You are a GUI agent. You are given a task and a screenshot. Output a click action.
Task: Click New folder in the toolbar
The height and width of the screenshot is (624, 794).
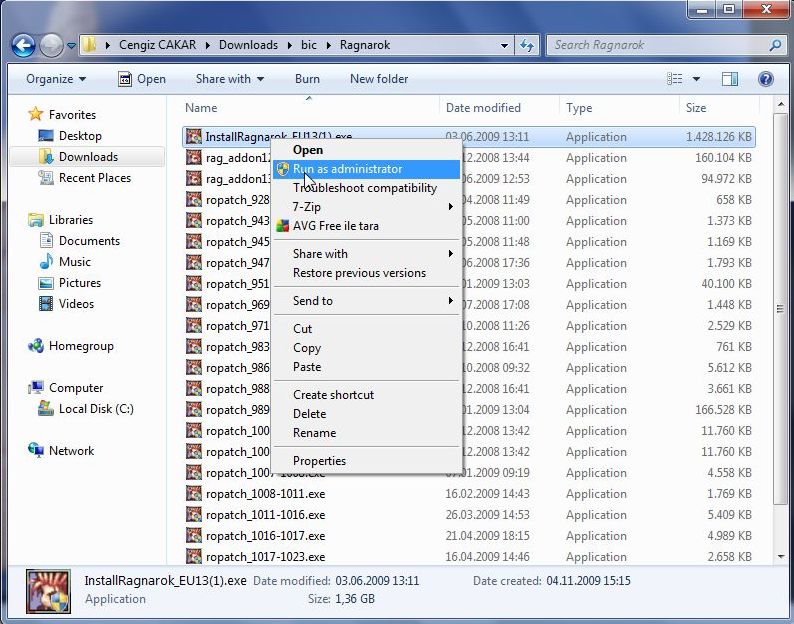379,79
